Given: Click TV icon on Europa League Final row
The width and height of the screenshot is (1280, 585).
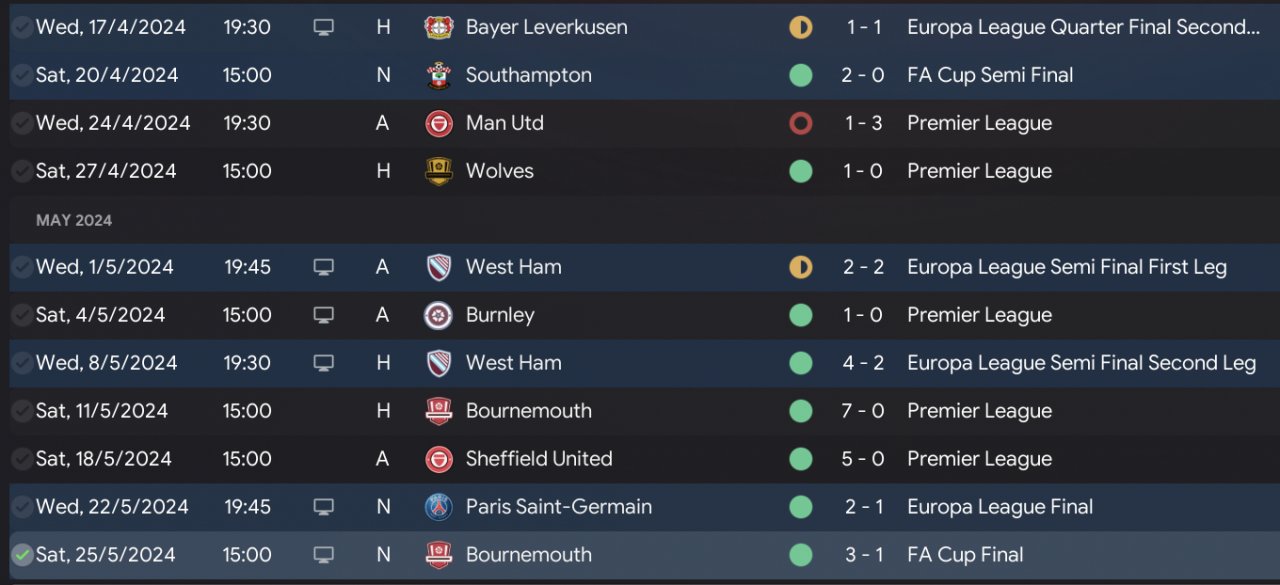Looking at the screenshot, I should (x=323, y=507).
